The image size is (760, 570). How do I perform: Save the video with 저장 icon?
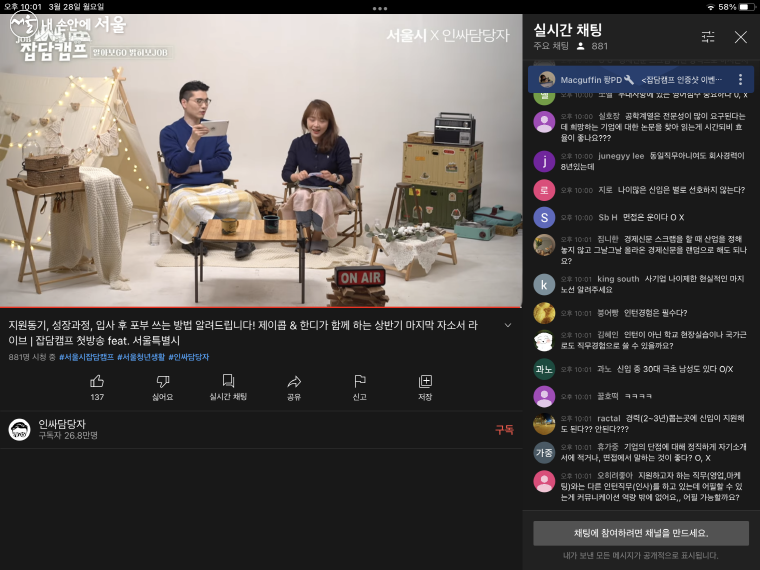tap(425, 381)
